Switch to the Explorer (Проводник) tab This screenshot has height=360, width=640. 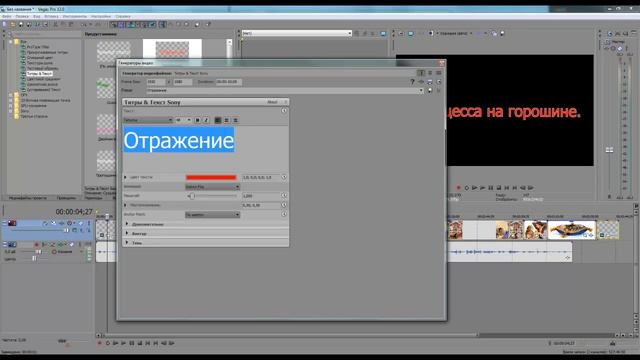point(66,198)
